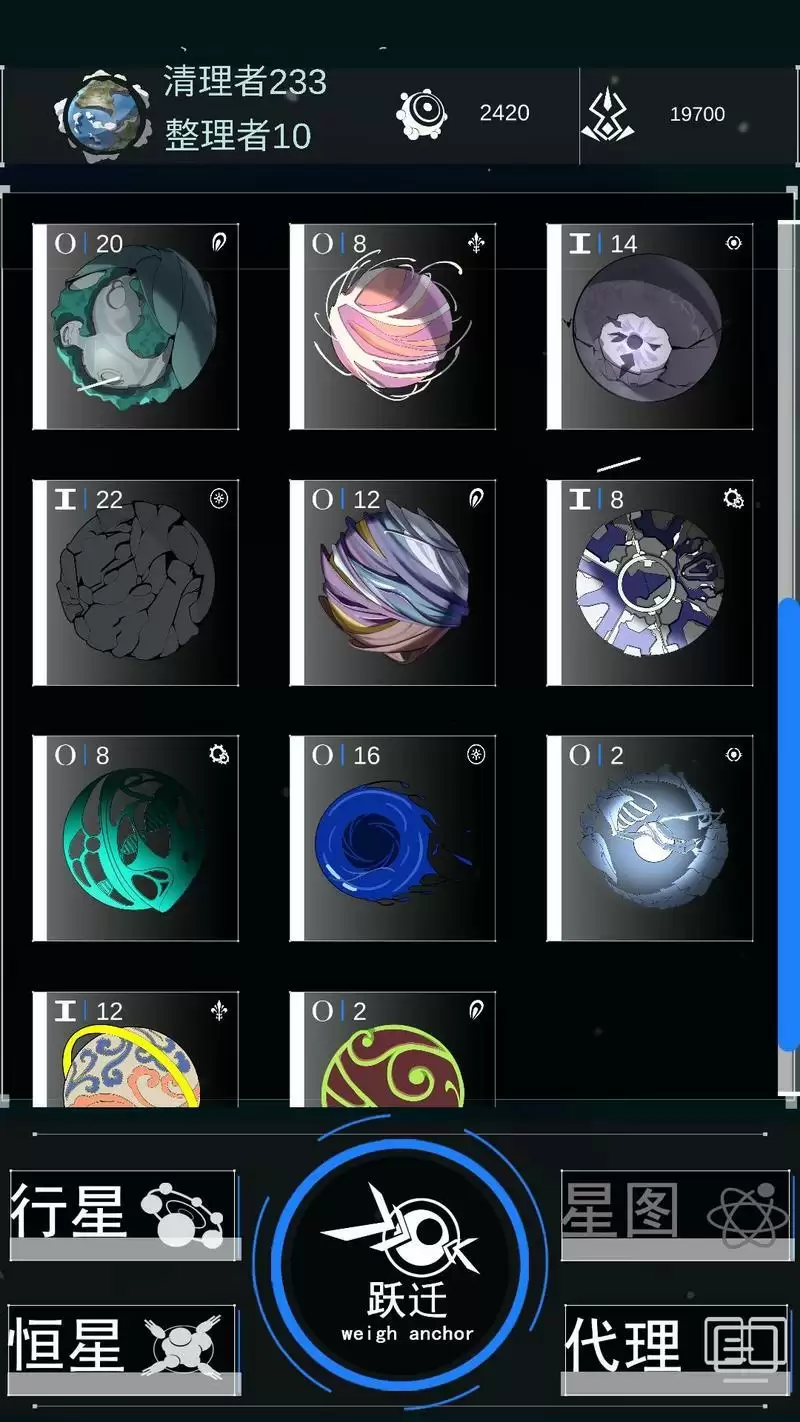
Task: Open the 星图 star map tab
Action: click(x=675, y=1215)
